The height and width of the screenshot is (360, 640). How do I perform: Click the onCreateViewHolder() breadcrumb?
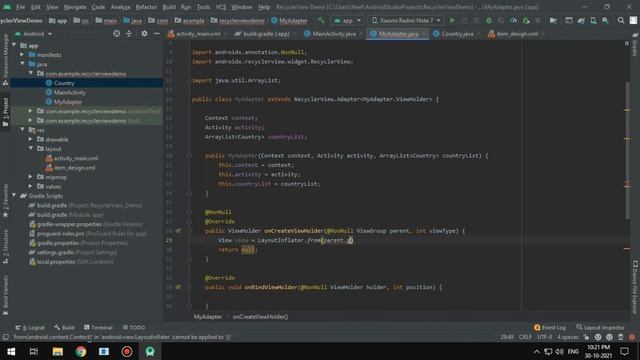(260, 317)
